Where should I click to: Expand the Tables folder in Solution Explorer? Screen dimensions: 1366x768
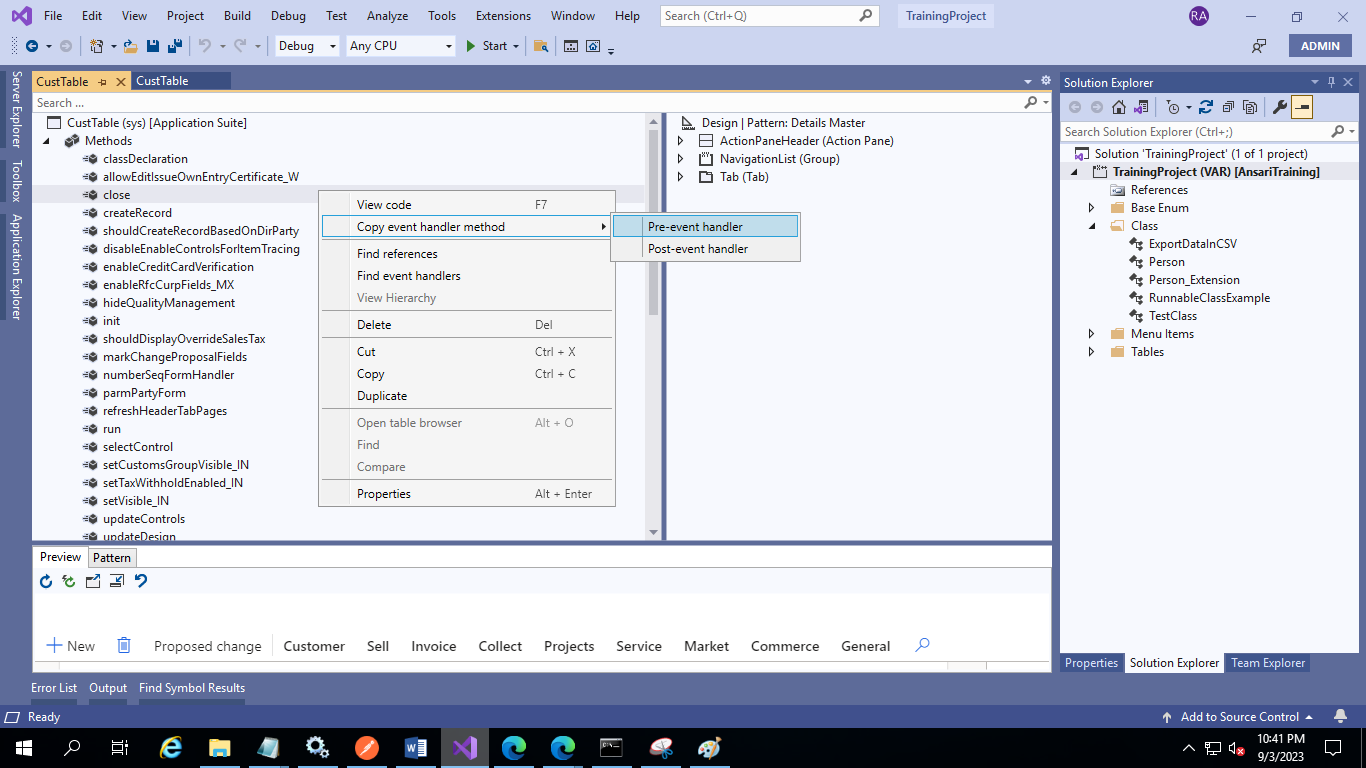(x=1092, y=352)
